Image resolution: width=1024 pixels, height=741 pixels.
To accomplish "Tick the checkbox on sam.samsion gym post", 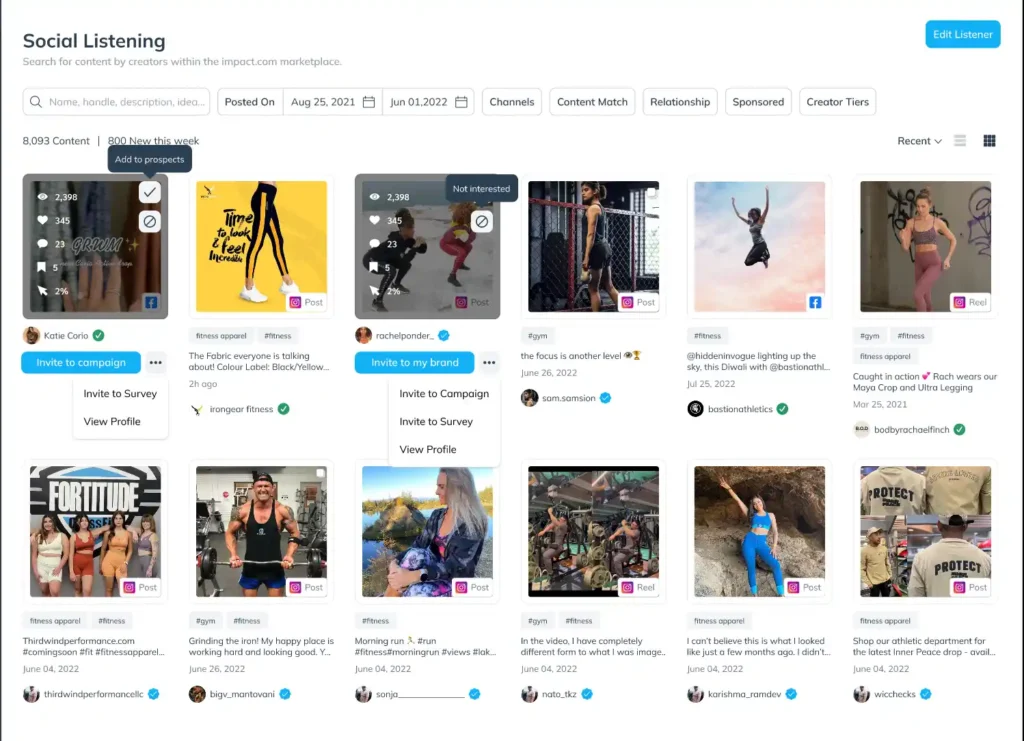I will [x=651, y=192].
